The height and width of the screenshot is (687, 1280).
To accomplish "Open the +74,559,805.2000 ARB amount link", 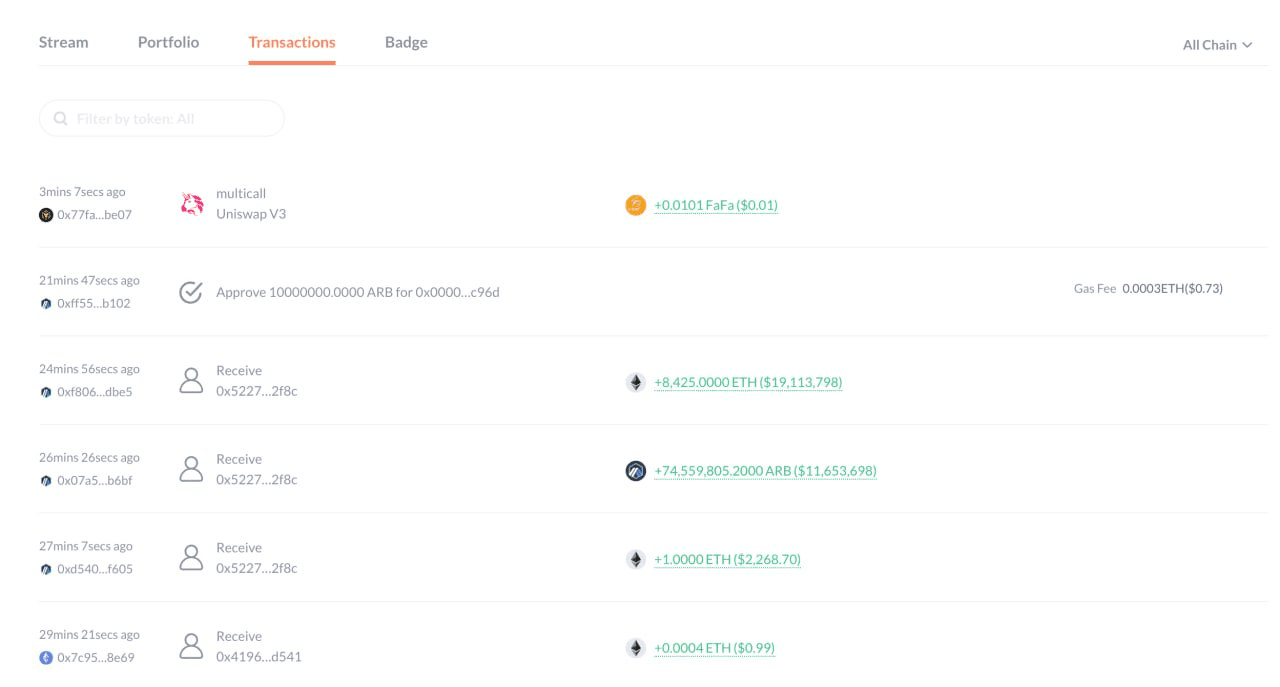I will tap(765, 471).
